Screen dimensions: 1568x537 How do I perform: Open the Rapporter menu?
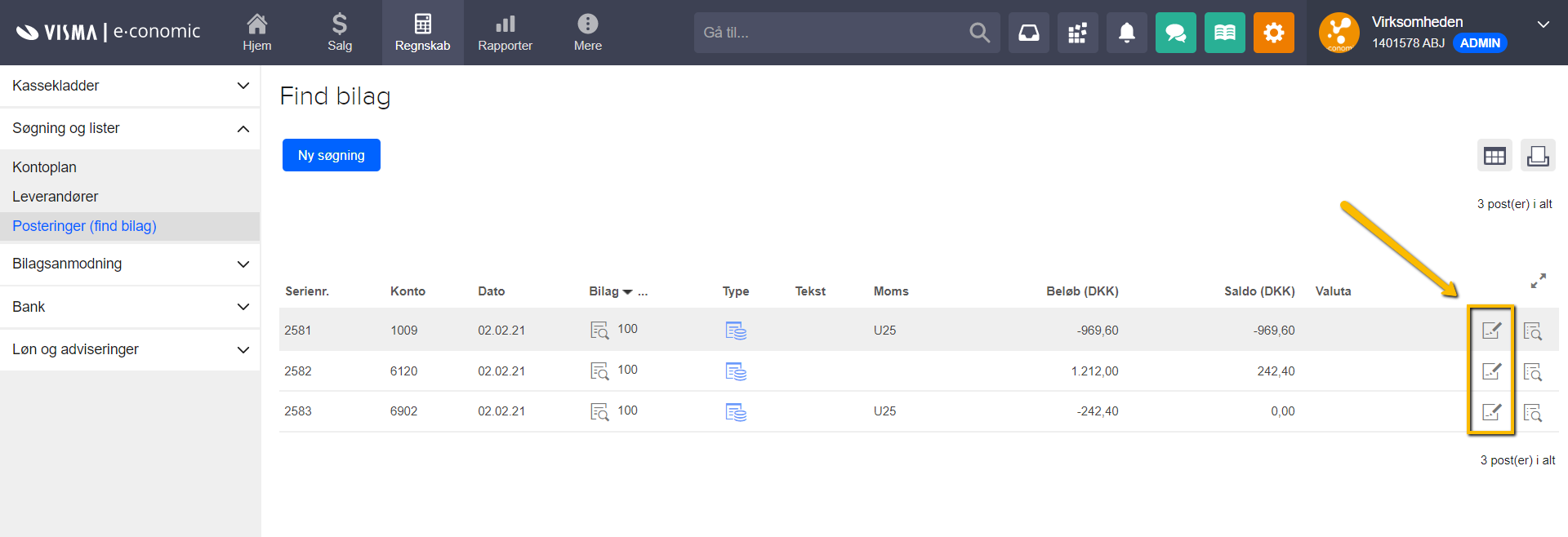(x=505, y=33)
